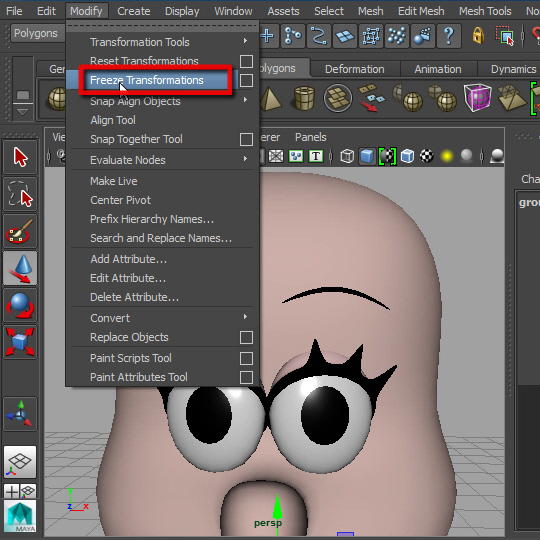
Task: Click the persp camera label
Action: (268, 523)
